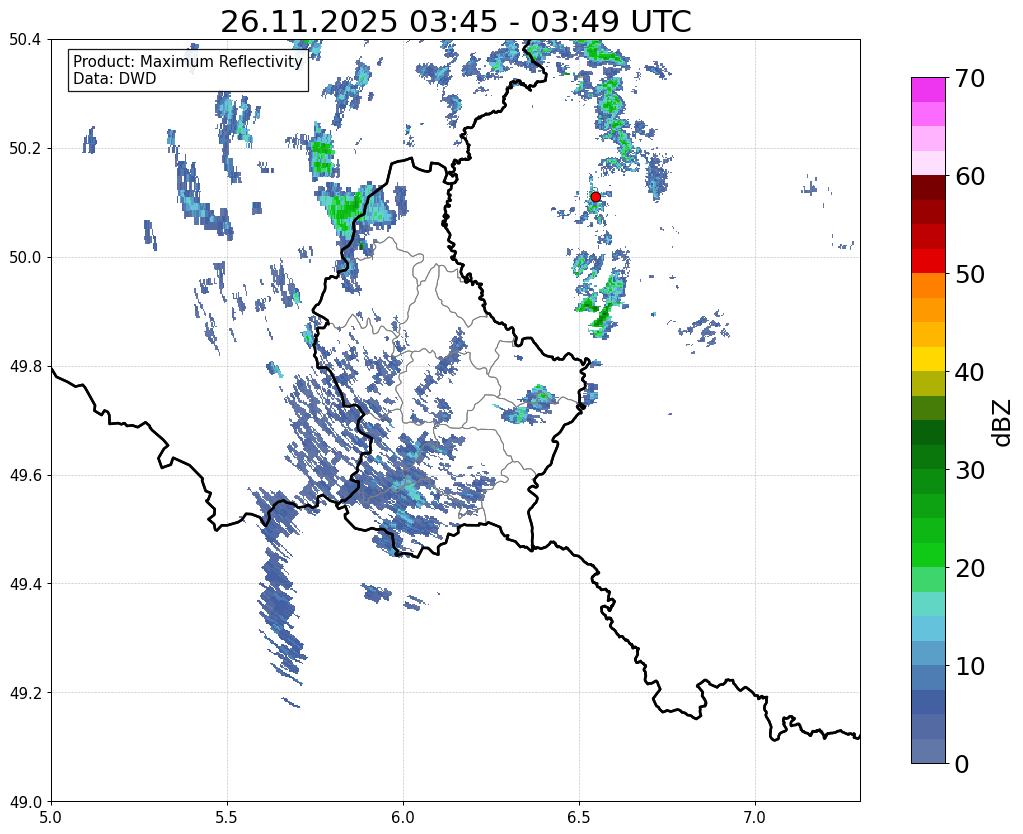Click the colorbar tick label 20
Viewport: 1023px width, 834px height.
(970, 568)
